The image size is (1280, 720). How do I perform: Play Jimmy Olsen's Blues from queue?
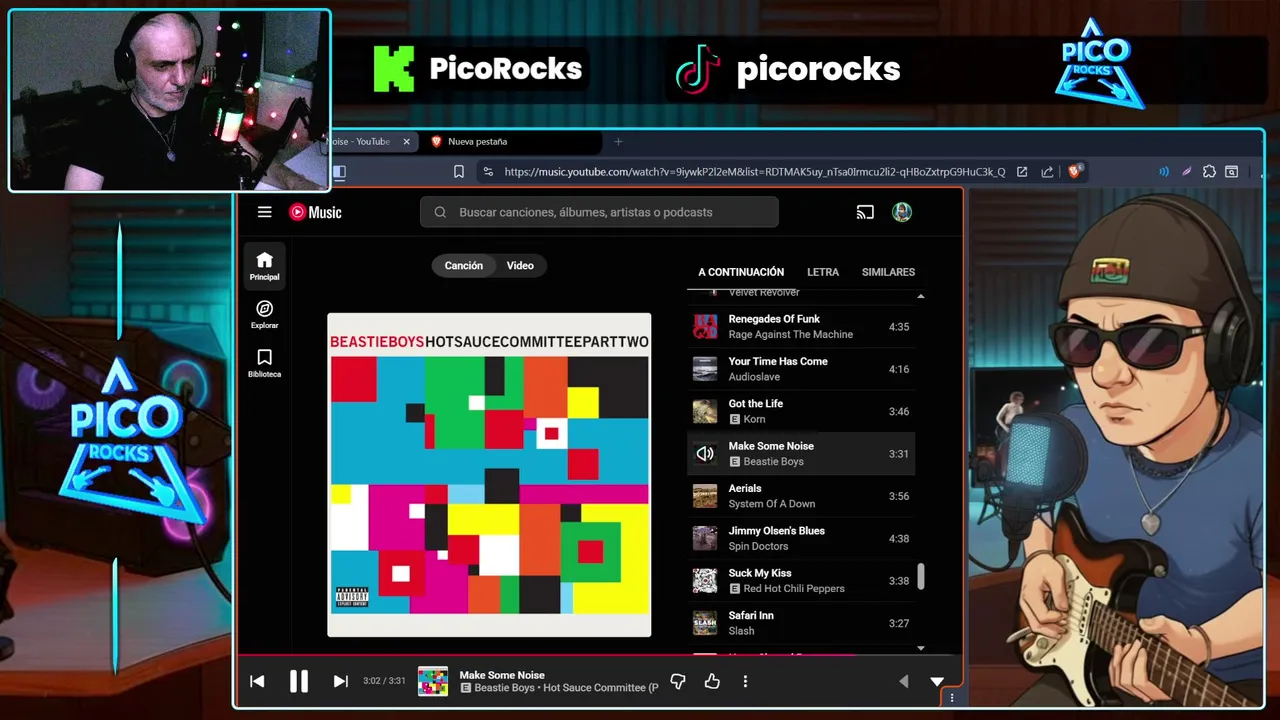tap(801, 538)
